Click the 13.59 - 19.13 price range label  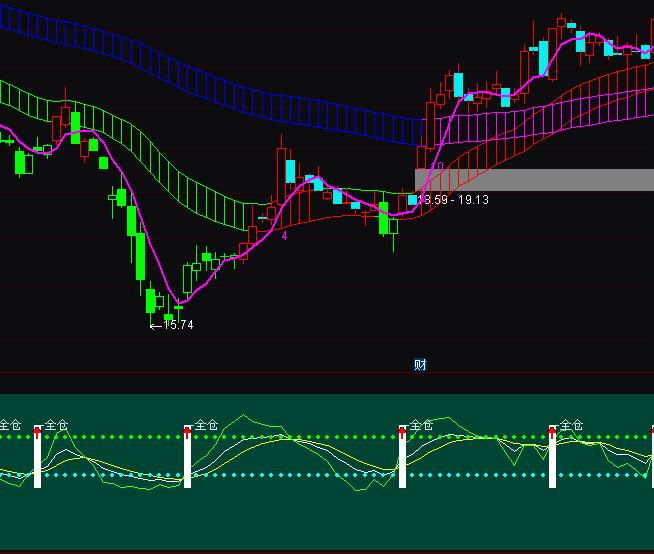(x=454, y=200)
